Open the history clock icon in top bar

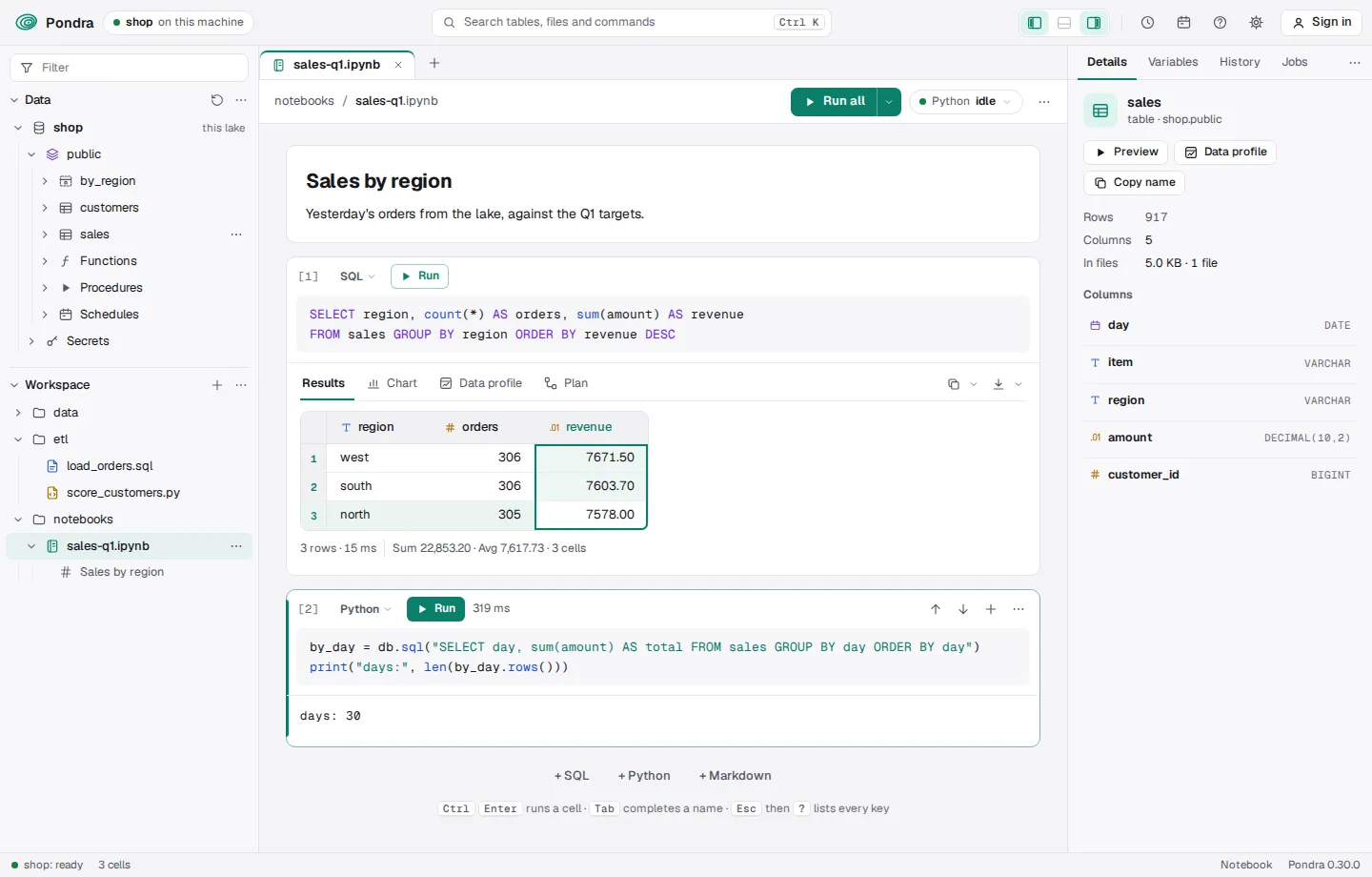point(1147,23)
